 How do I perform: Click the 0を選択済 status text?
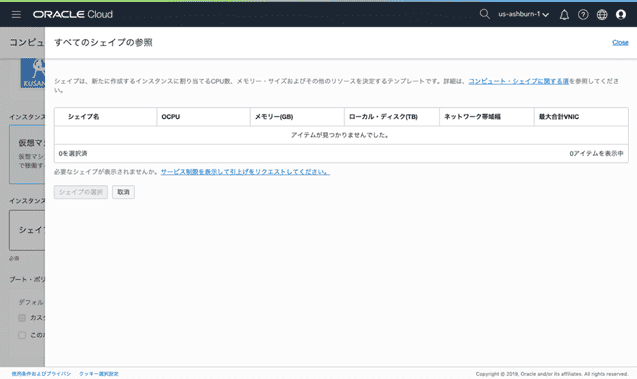[x=73, y=154]
